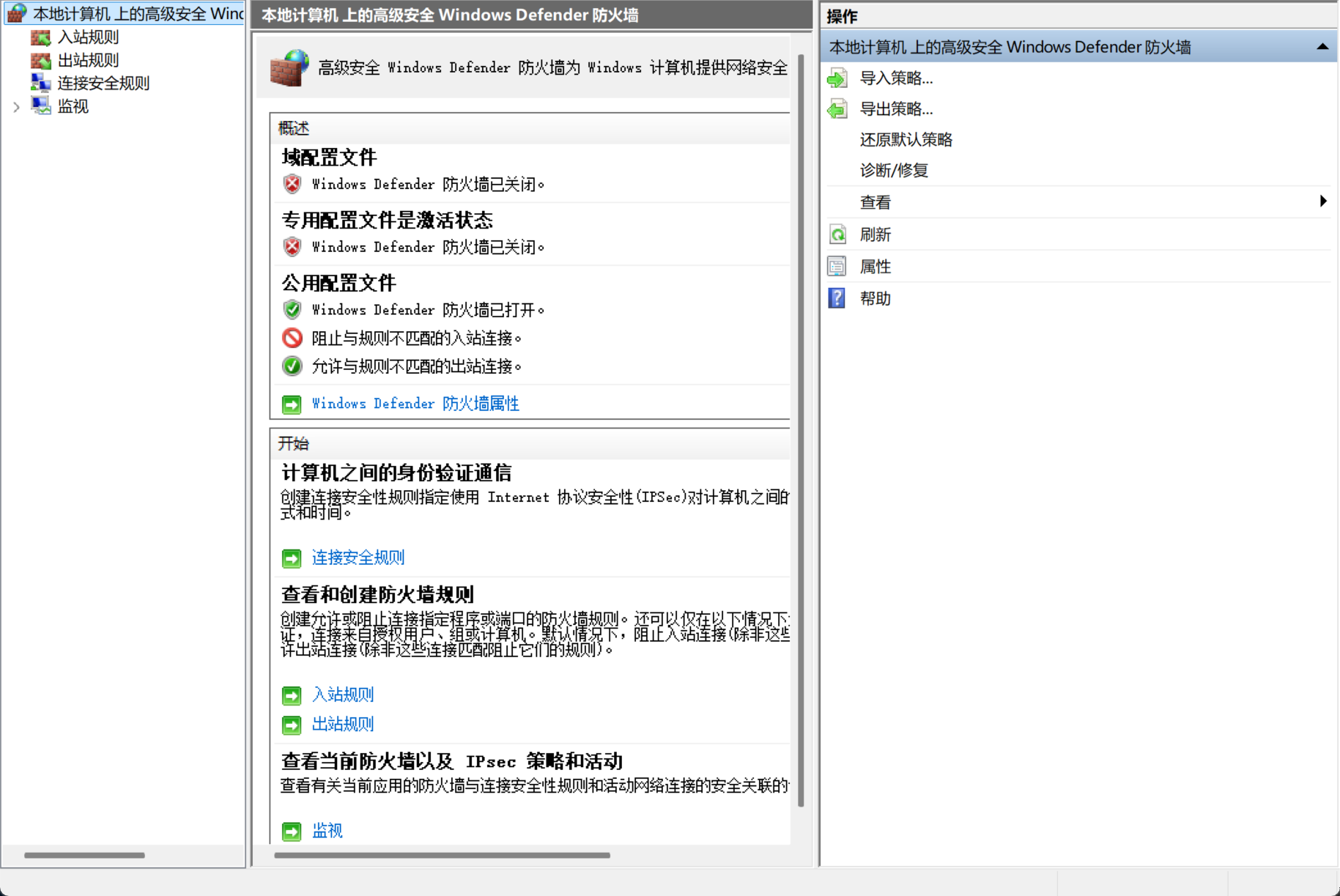Click the 帮助 question mark icon
Screen dimensions: 1340x896
pyautogui.click(x=837, y=298)
